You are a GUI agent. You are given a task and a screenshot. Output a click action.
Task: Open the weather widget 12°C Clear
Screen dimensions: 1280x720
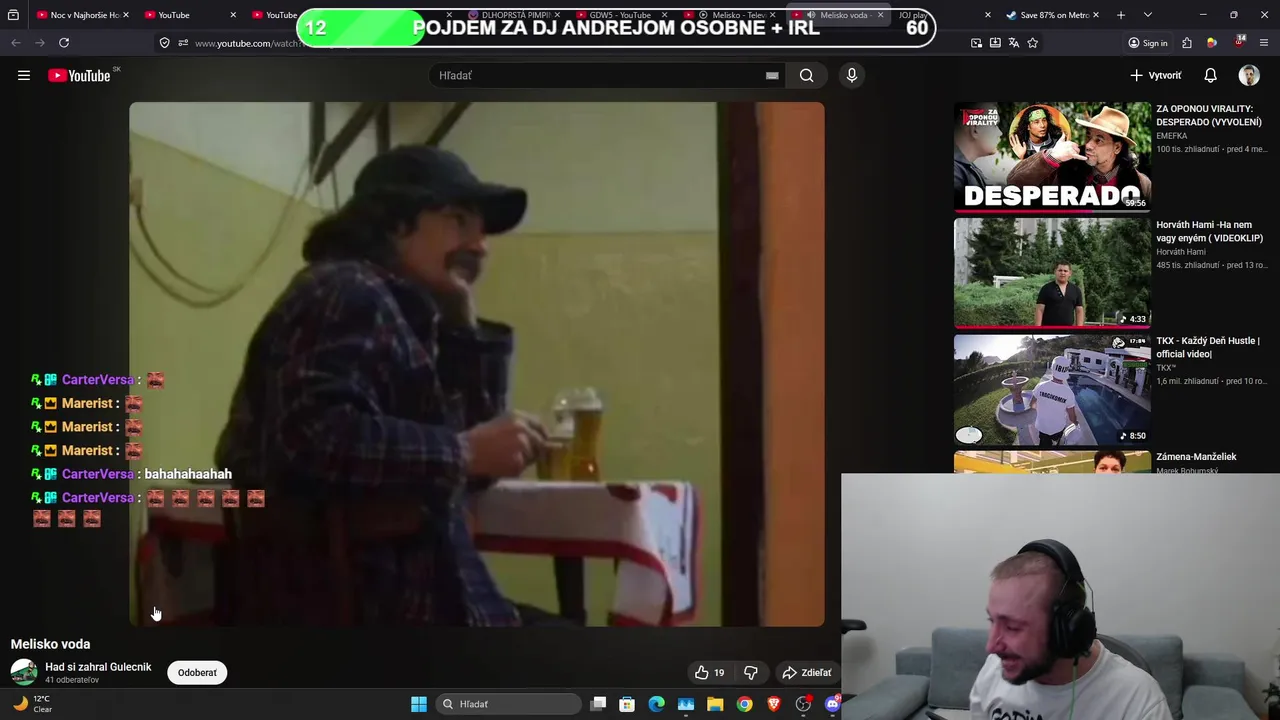[32, 704]
